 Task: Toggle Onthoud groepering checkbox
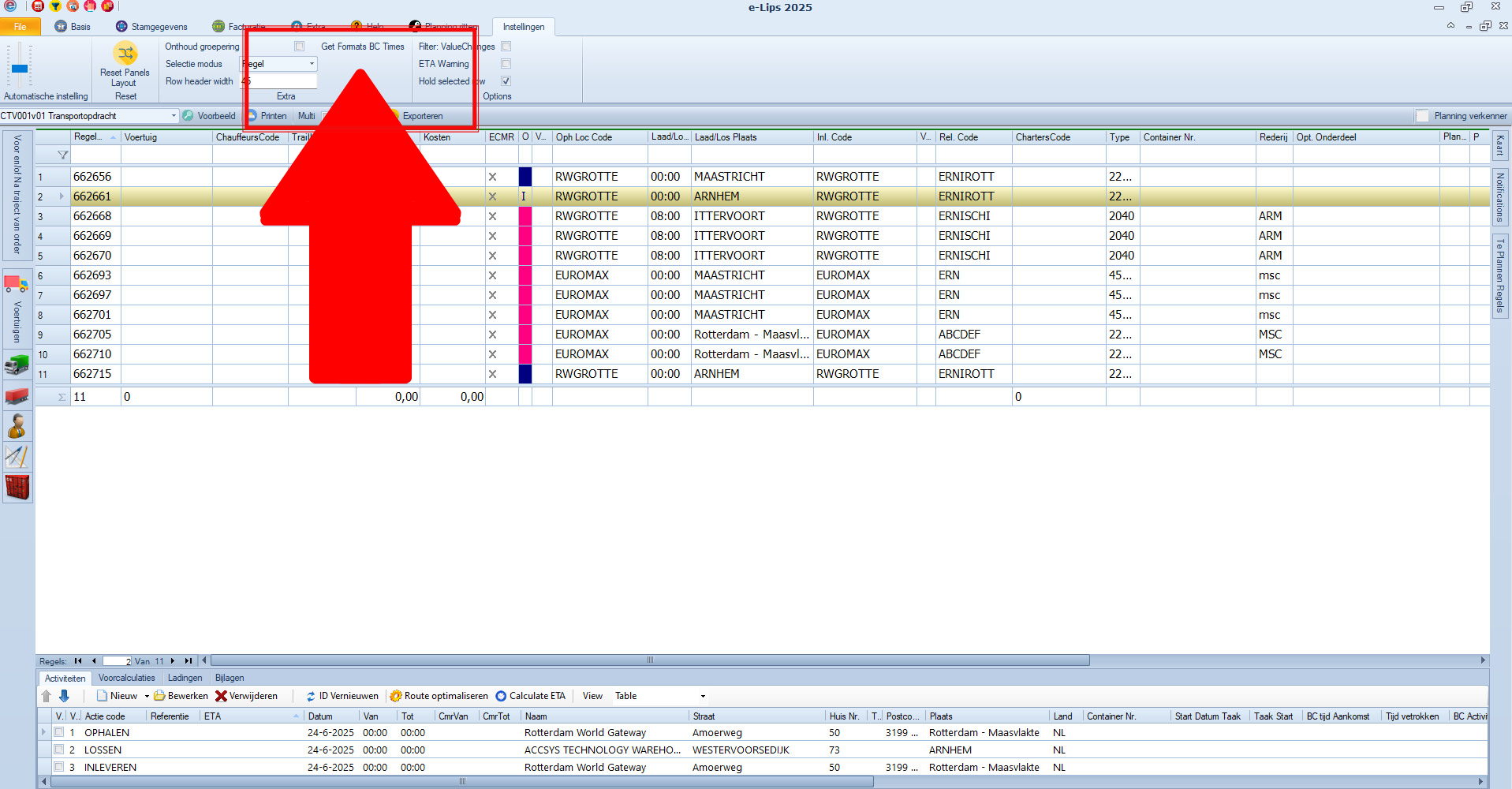coord(300,47)
